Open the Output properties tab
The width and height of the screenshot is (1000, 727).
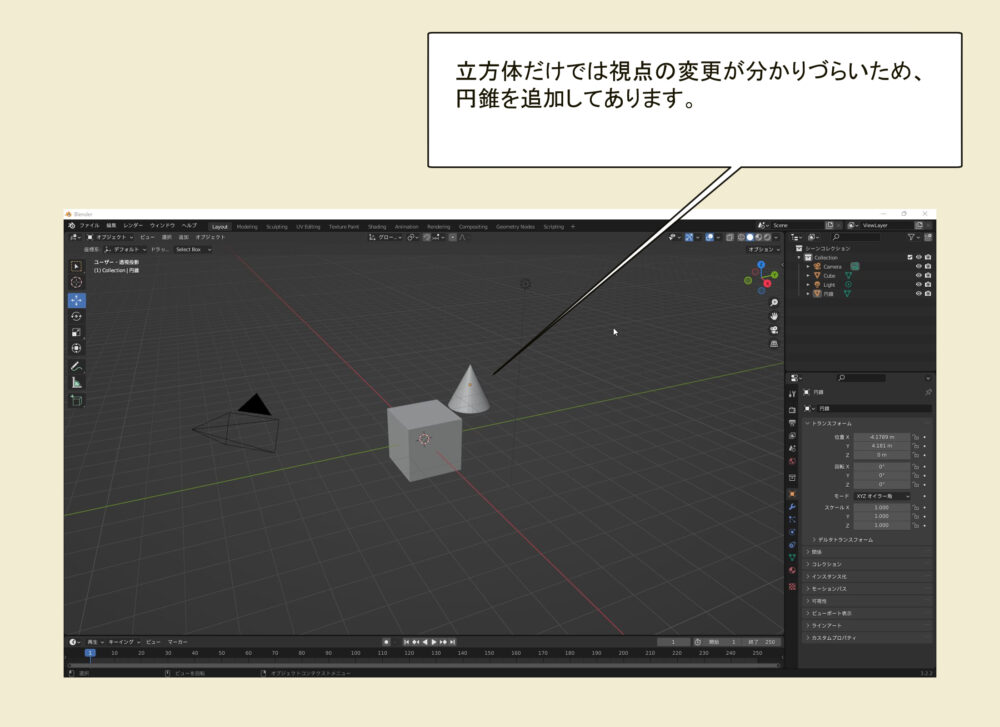click(x=792, y=423)
